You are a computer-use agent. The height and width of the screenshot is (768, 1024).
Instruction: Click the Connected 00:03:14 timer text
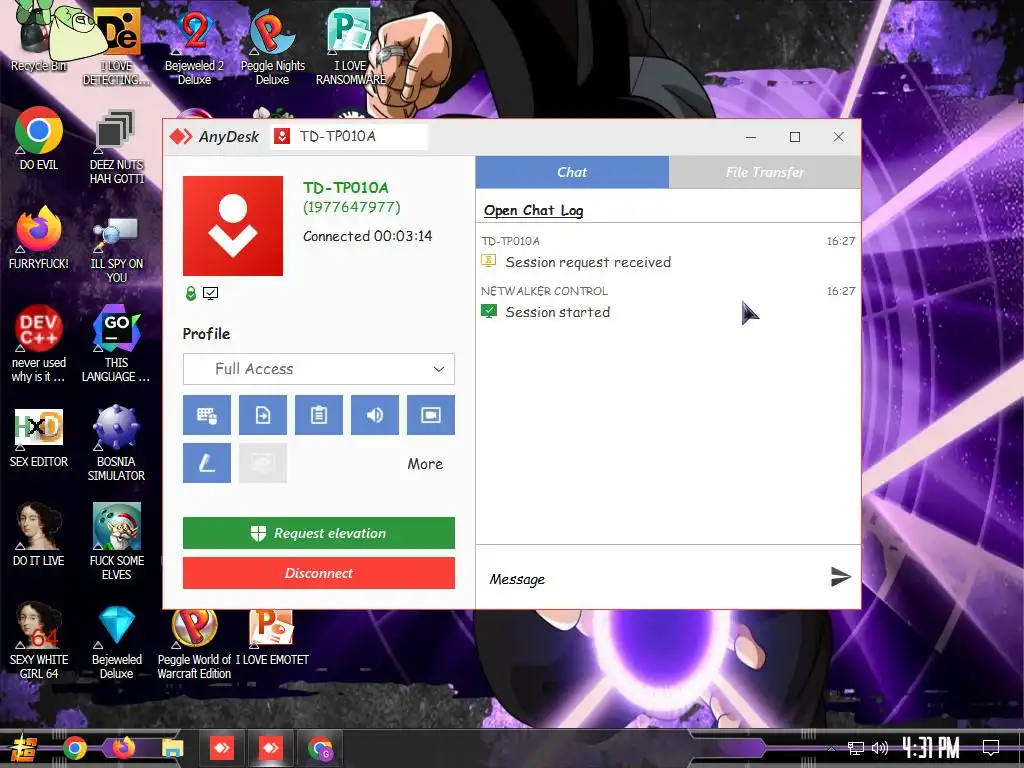pyautogui.click(x=368, y=236)
